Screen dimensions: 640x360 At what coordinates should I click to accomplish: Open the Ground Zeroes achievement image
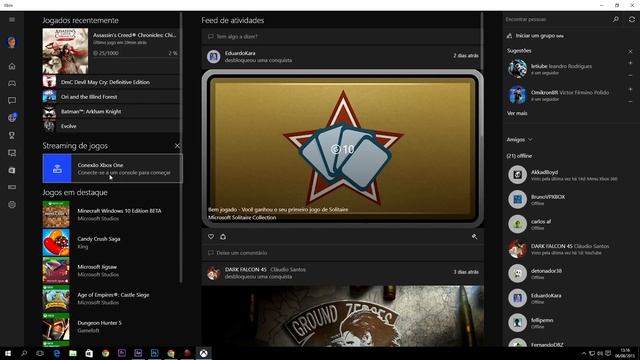click(x=343, y=316)
